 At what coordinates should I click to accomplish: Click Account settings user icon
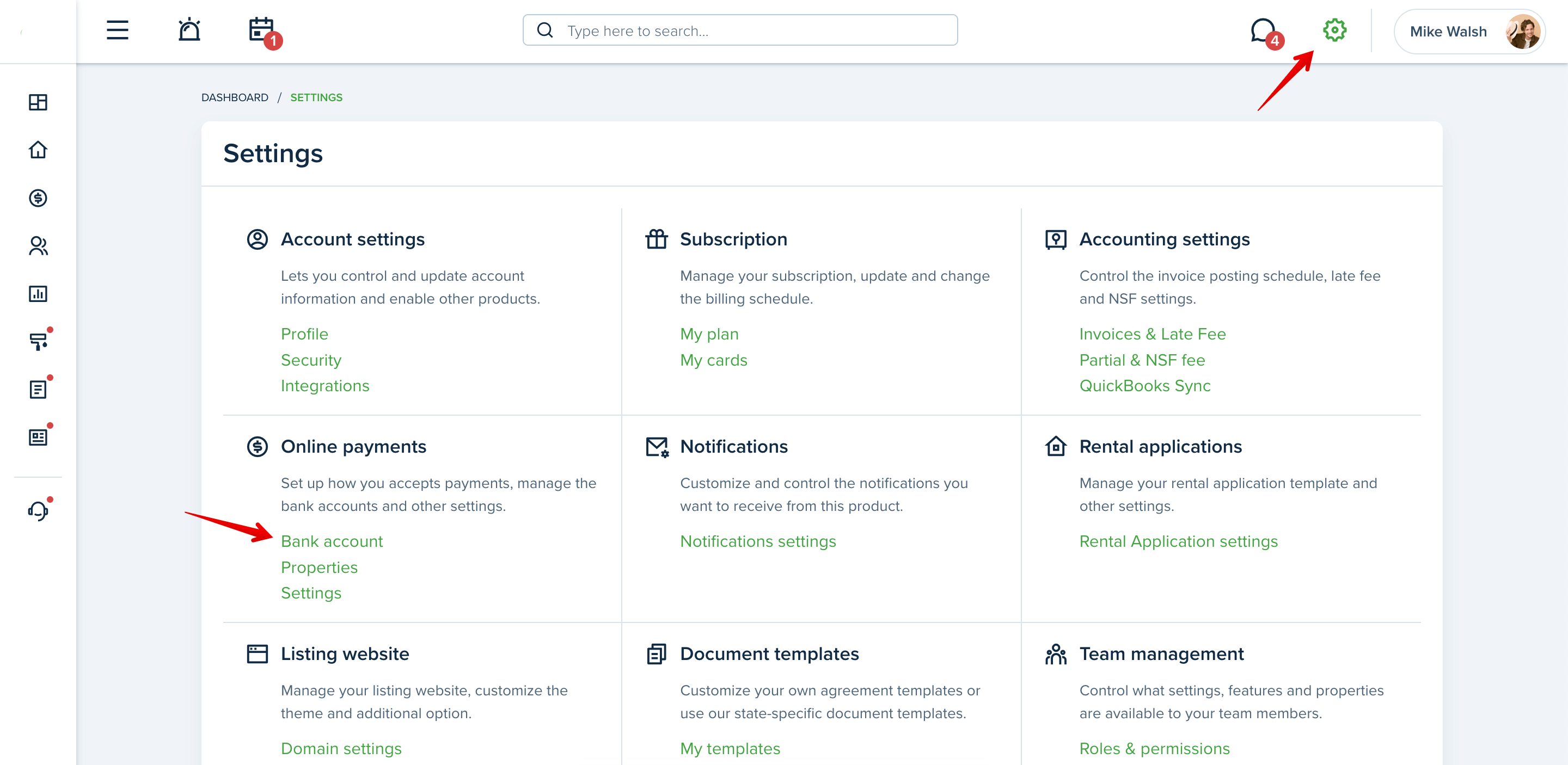click(257, 239)
